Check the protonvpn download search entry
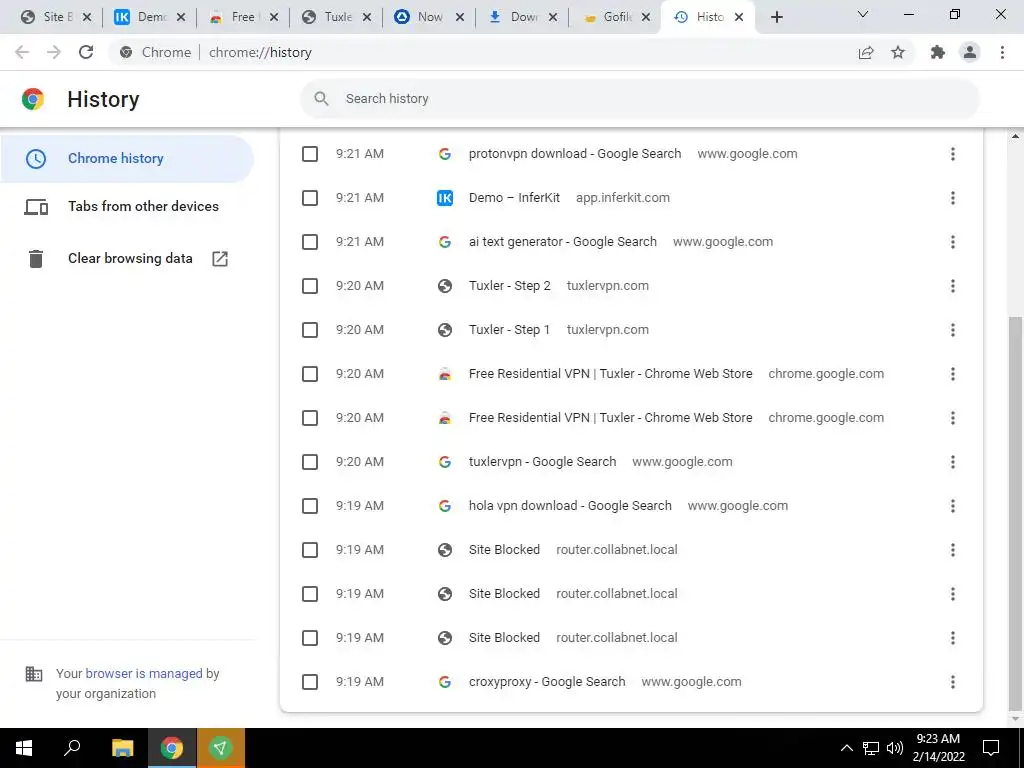This screenshot has height=768, width=1024. (310, 154)
